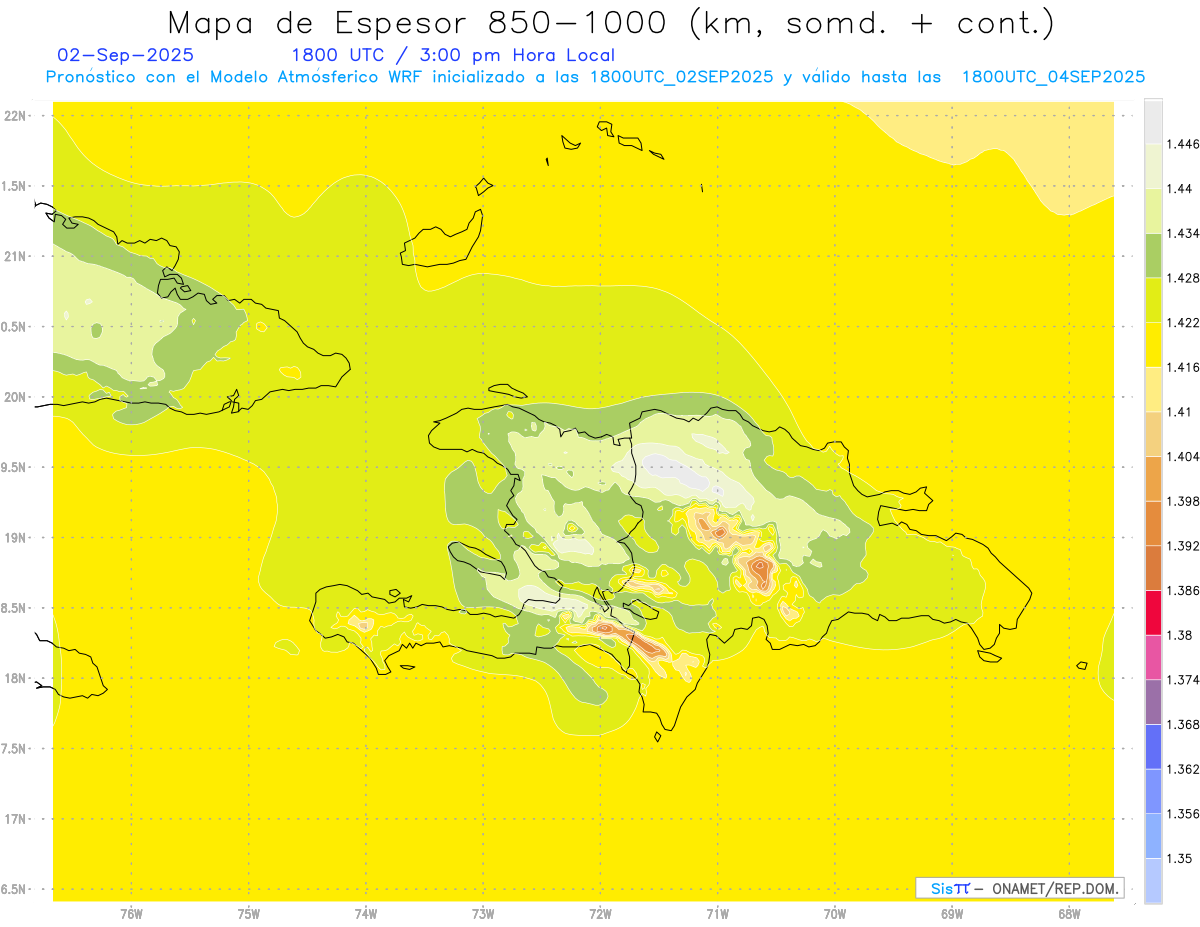Click the '68W' longitude label
Viewport: 1200px width, 927px height.
pyautogui.click(x=1069, y=914)
